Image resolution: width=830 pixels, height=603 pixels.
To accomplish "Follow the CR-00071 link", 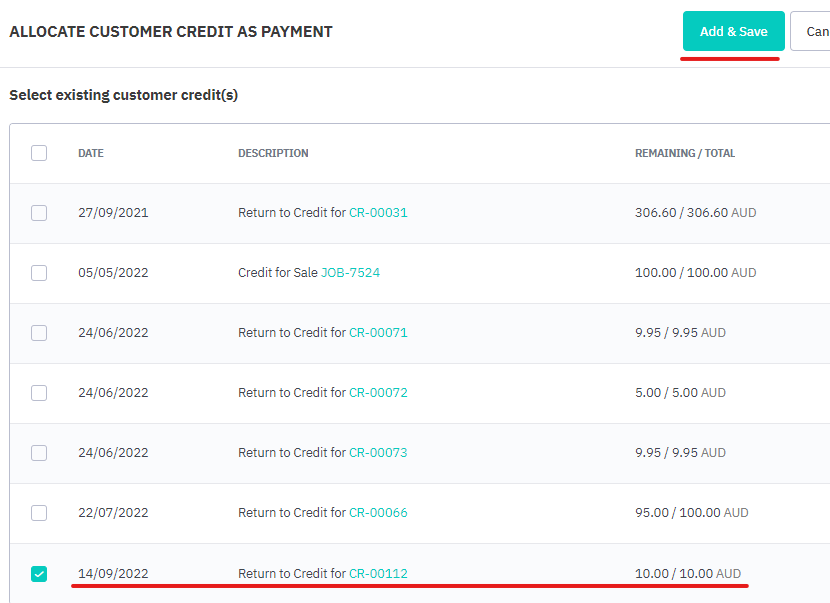I will coord(378,333).
